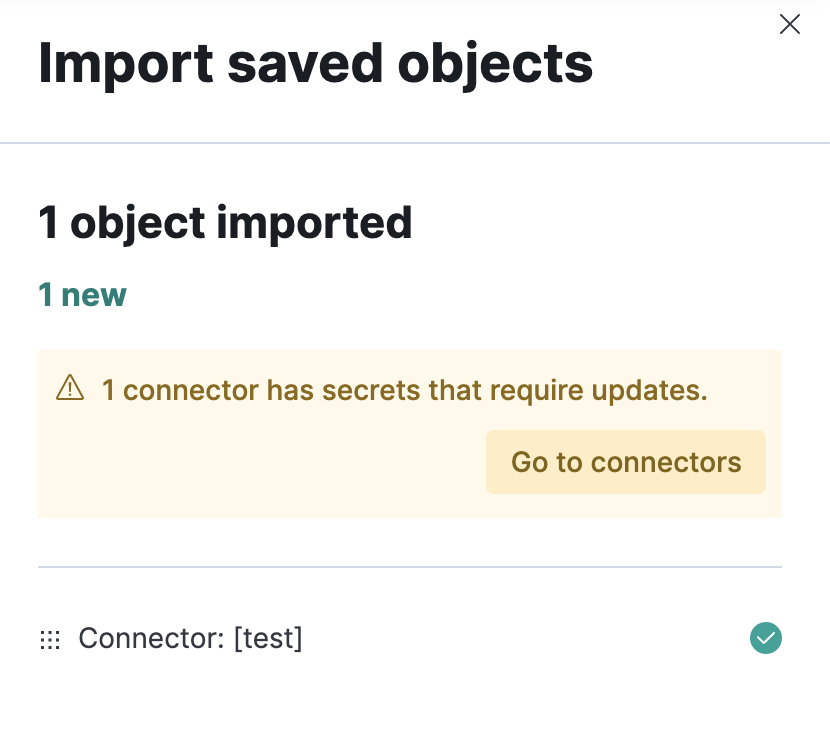This screenshot has width=830, height=736.
Task: Close the Import saved objects flyout
Action: click(789, 24)
